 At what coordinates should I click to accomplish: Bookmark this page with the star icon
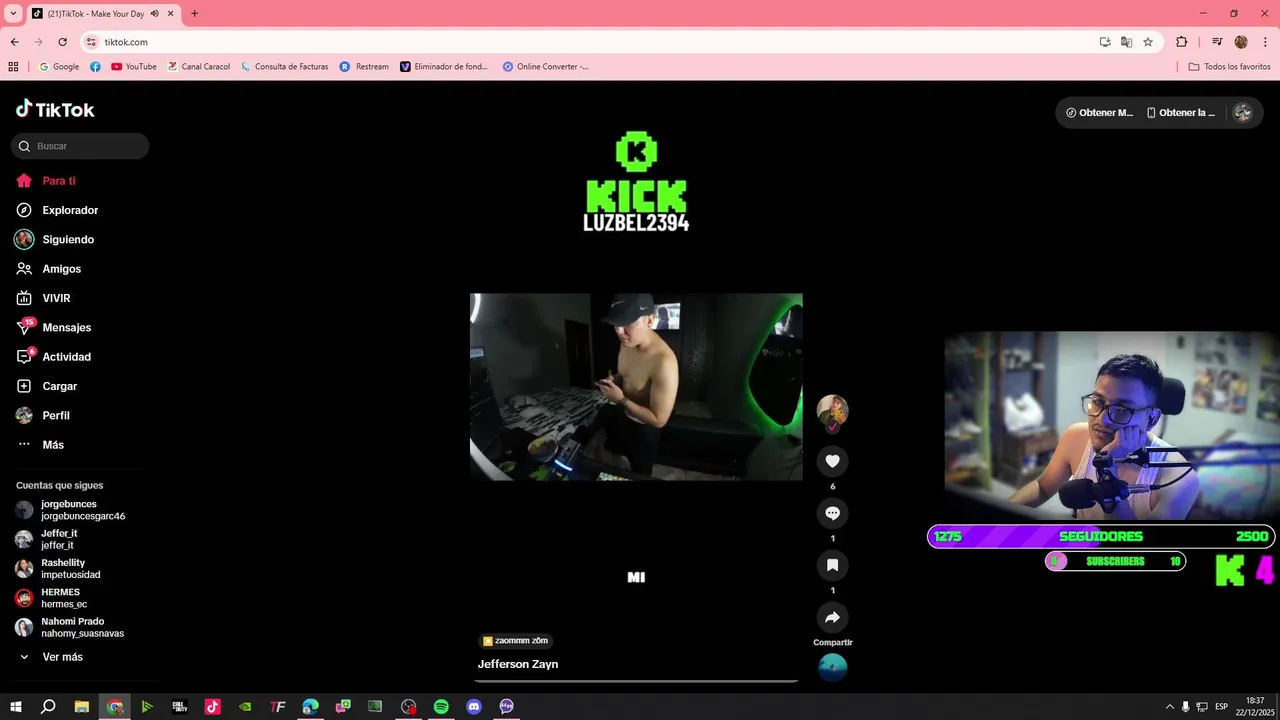pos(1148,42)
